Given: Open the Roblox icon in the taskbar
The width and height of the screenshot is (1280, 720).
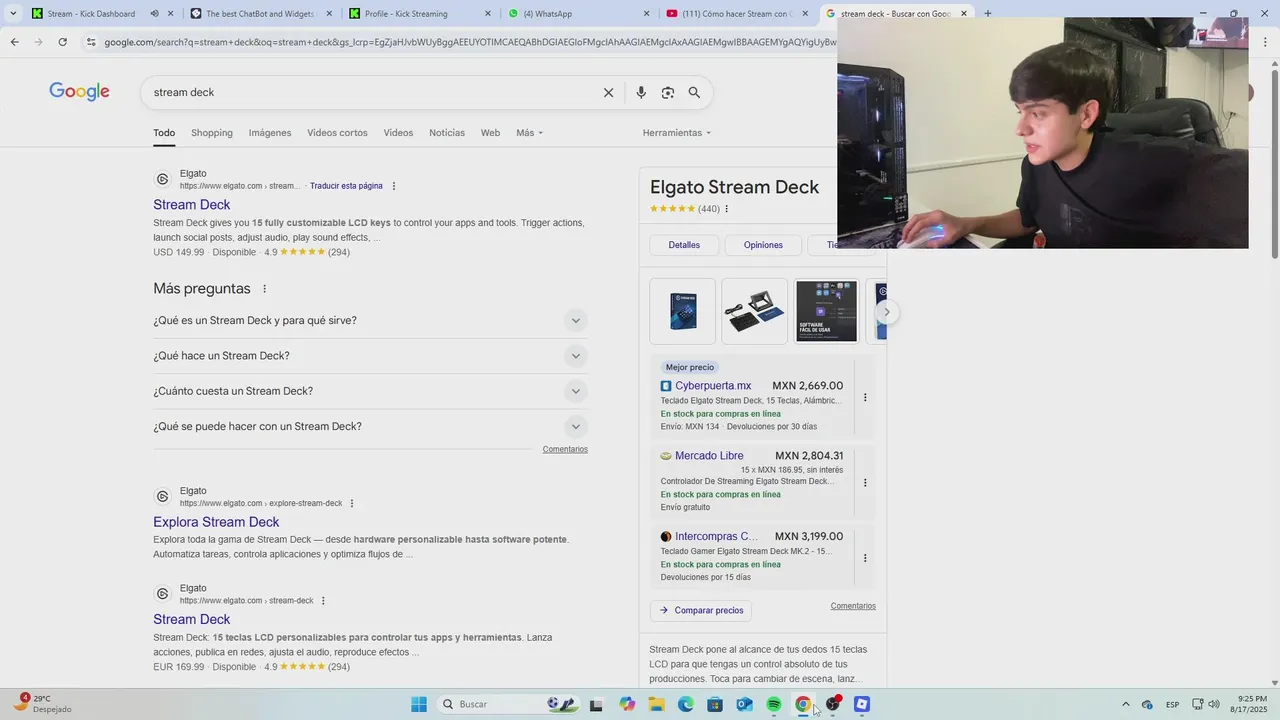Looking at the screenshot, I should point(862,704).
